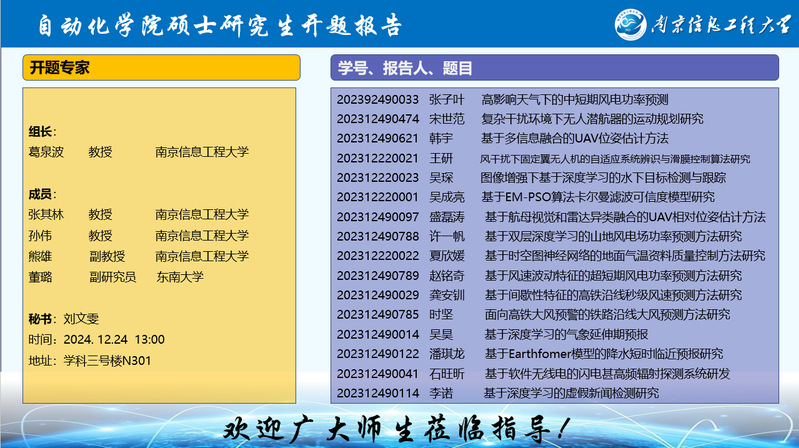Select the orange 开题专家 header bar
This screenshot has height=448, width=799.
coord(161,68)
